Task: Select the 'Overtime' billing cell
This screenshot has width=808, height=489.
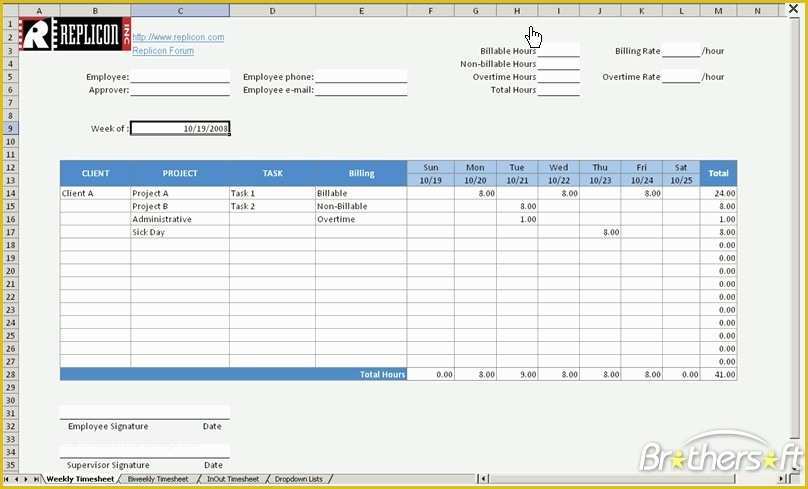Action: 361,219
